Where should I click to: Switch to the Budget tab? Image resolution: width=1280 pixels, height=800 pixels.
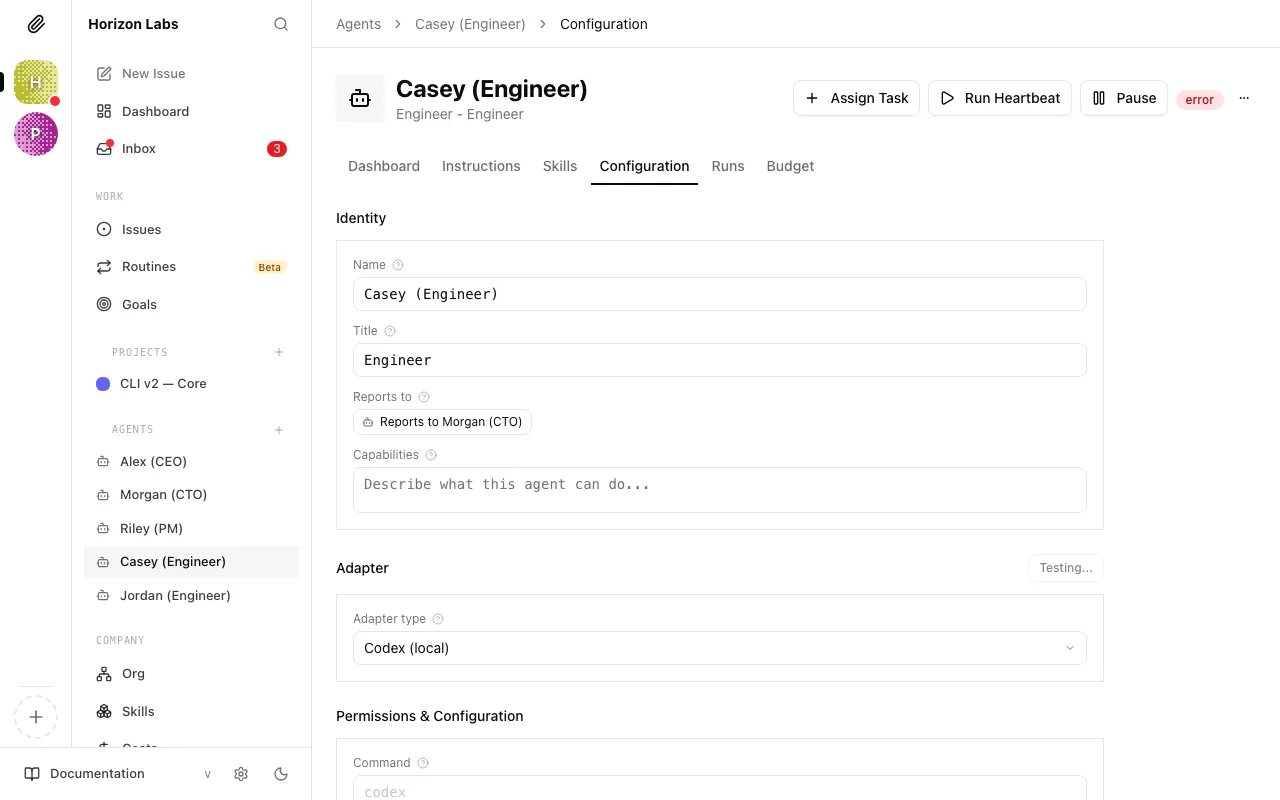tap(790, 166)
